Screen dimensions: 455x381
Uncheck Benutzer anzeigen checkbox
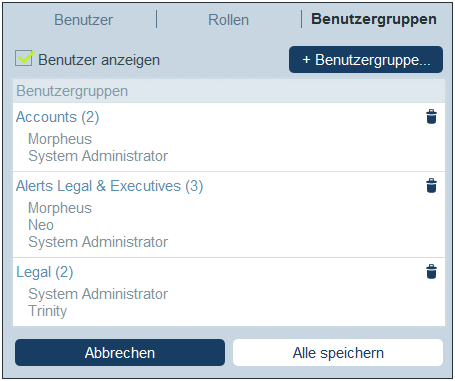[x=24, y=58]
